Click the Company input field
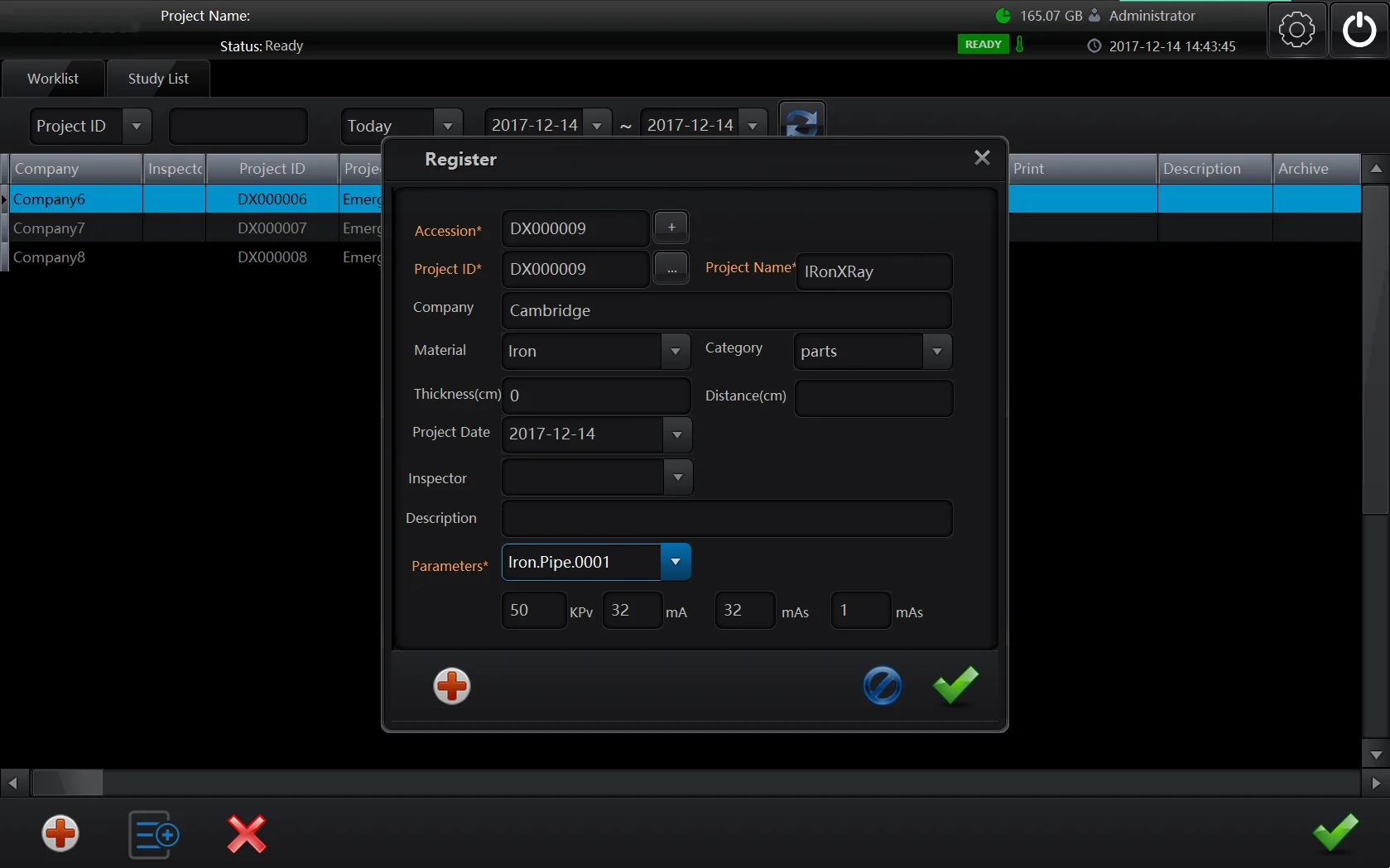The image size is (1390, 868). [726, 311]
